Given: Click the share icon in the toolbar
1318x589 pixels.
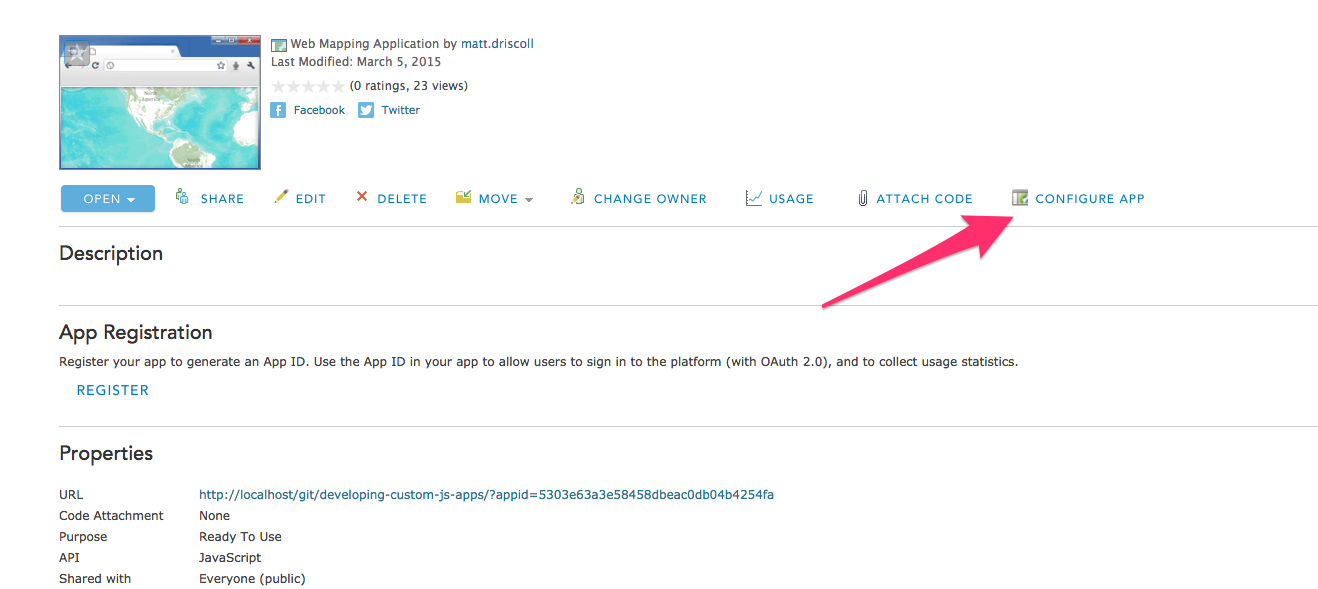Looking at the screenshot, I should [x=182, y=197].
